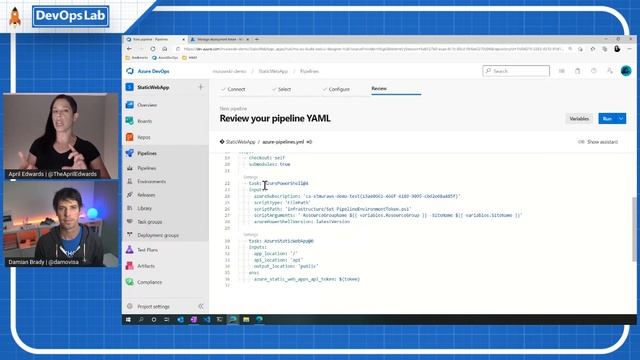The image size is (640, 360).
Task: Click the Pipelines breadcrumb link
Action: [309, 71]
